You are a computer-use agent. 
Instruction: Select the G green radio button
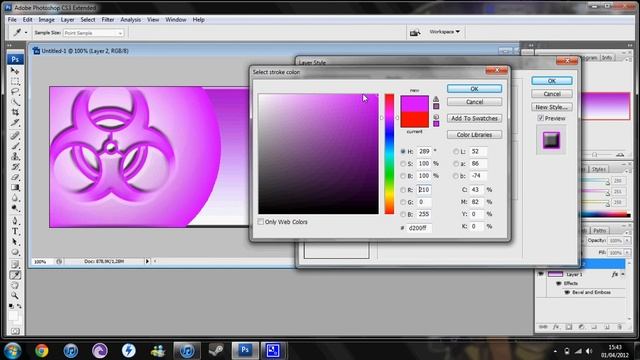point(403,202)
